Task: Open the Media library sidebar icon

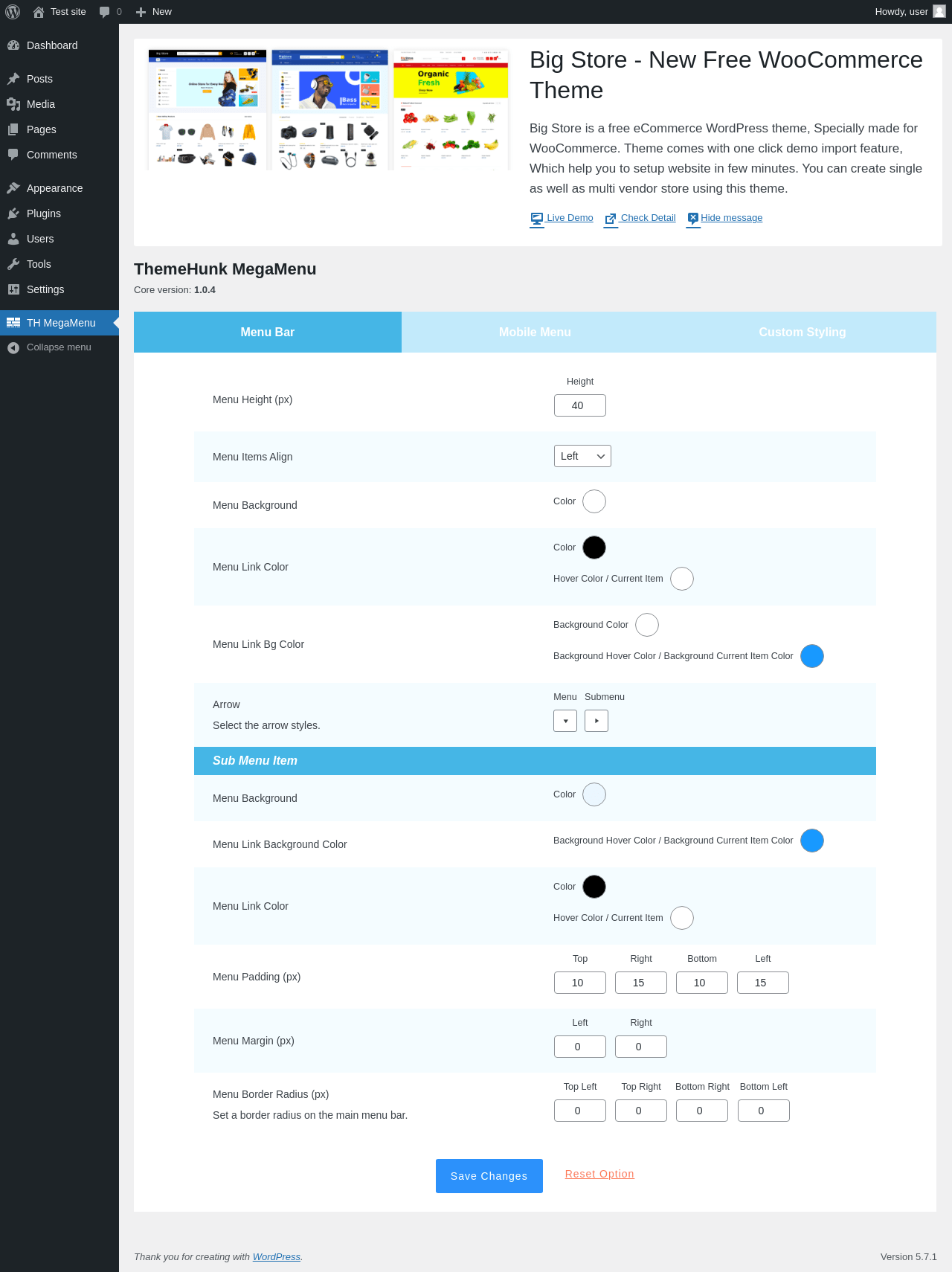Action: (x=13, y=104)
